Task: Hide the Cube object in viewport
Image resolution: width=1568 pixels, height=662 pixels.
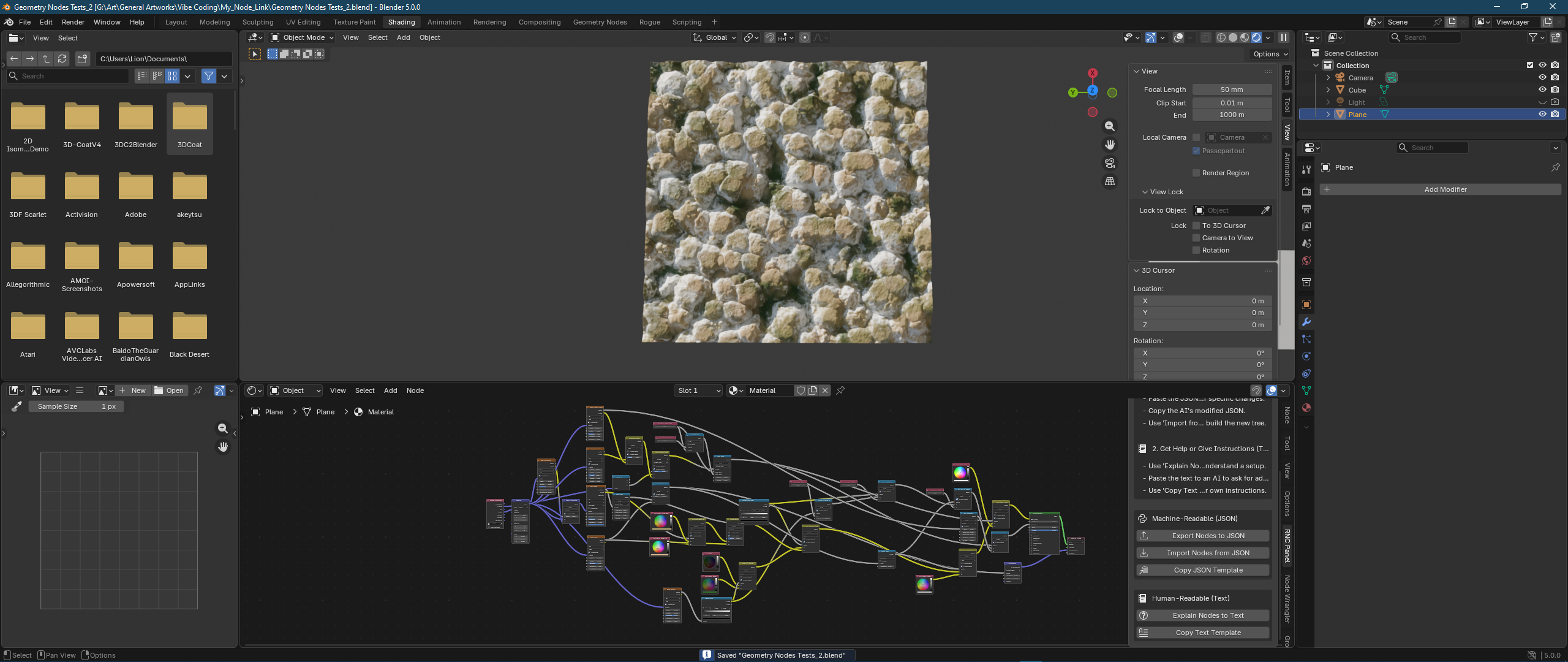Action: point(1542,89)
